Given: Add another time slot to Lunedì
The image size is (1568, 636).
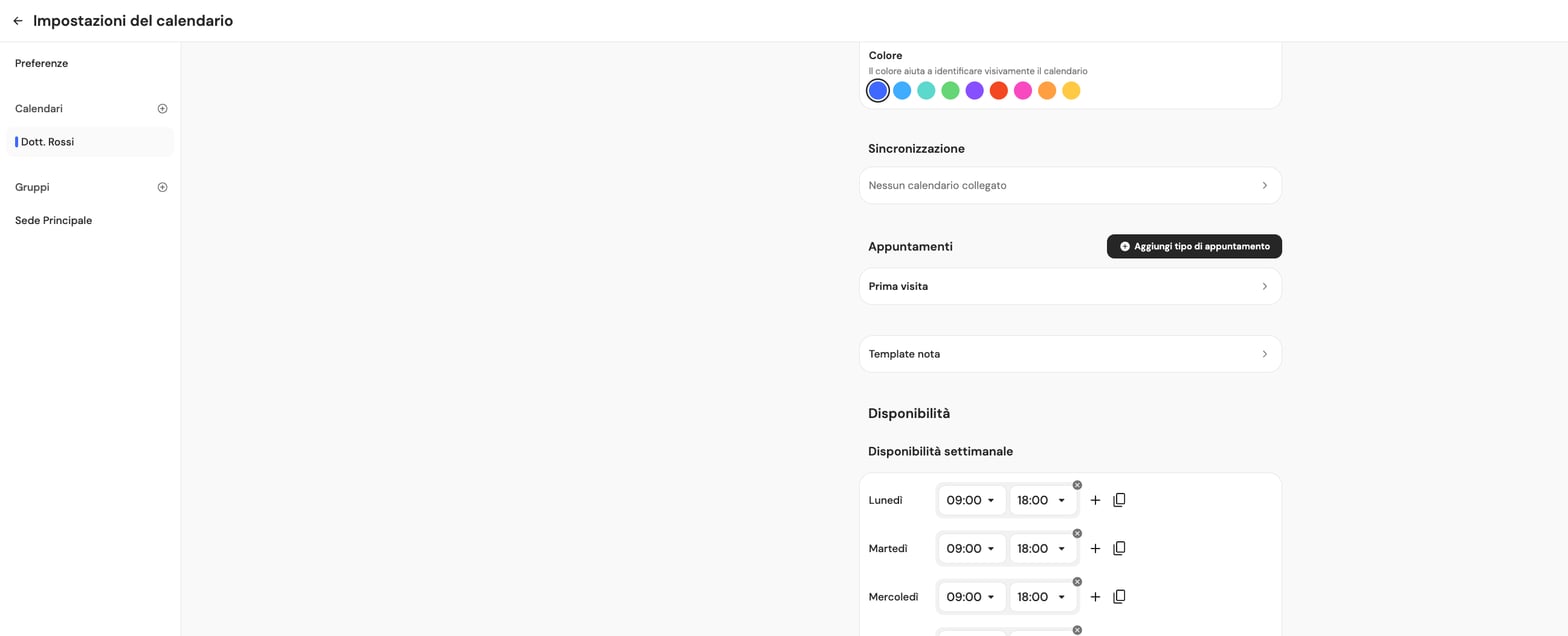Looking at the screenshot, I should point(1095,500).
